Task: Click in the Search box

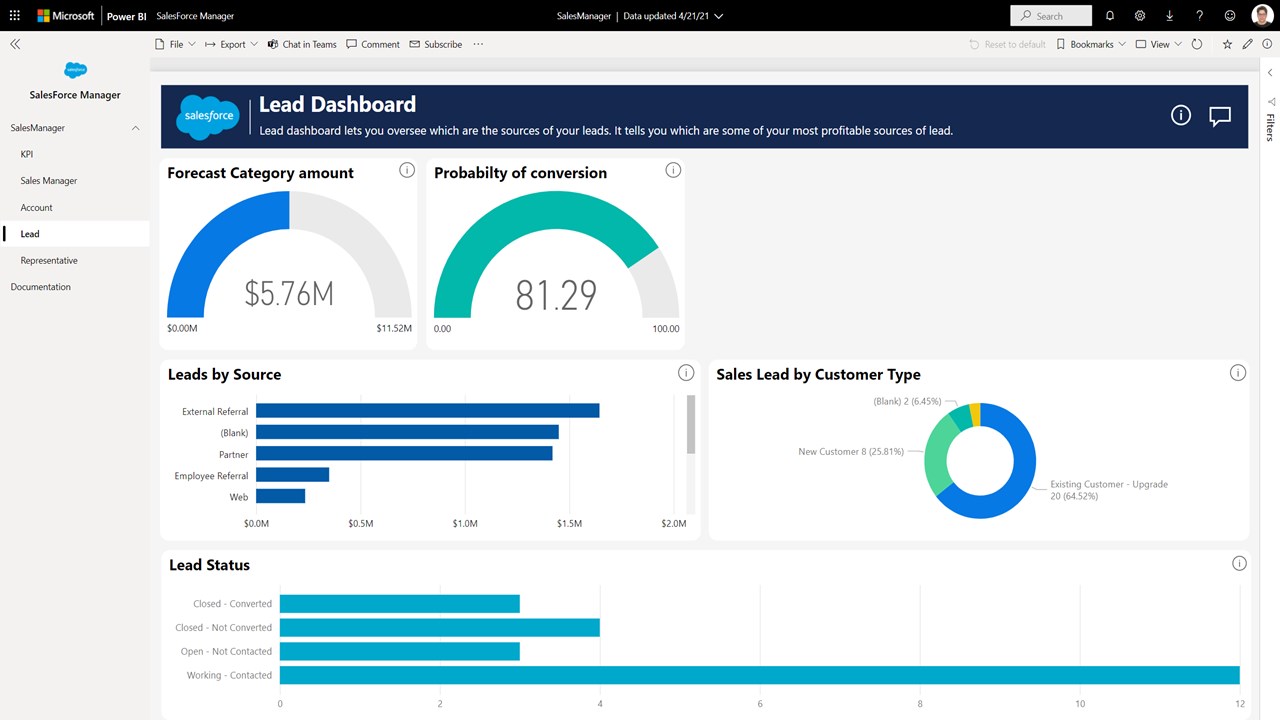Action: (1051, 16)
